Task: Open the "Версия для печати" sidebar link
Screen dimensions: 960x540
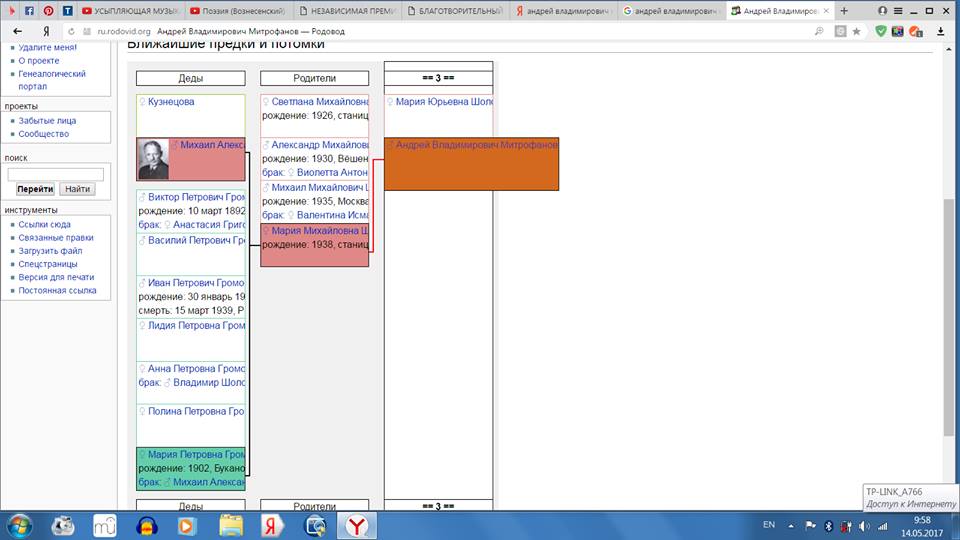Action: click(56, 277)
